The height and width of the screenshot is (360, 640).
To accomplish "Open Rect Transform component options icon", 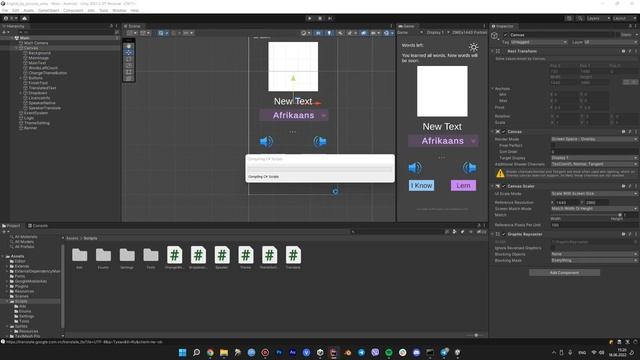I will tap(636, 51).
